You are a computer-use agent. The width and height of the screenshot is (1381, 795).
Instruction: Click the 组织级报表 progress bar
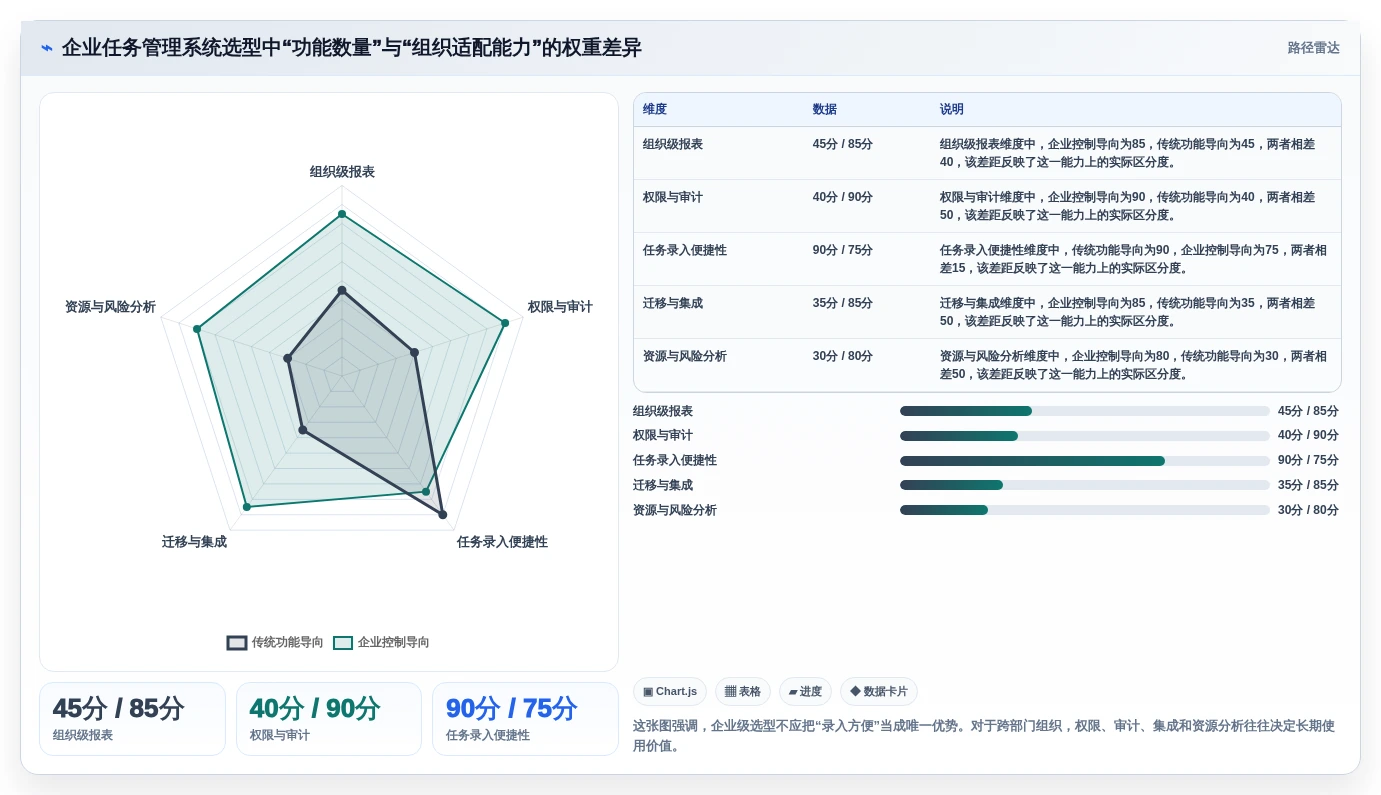[1085, 411]
